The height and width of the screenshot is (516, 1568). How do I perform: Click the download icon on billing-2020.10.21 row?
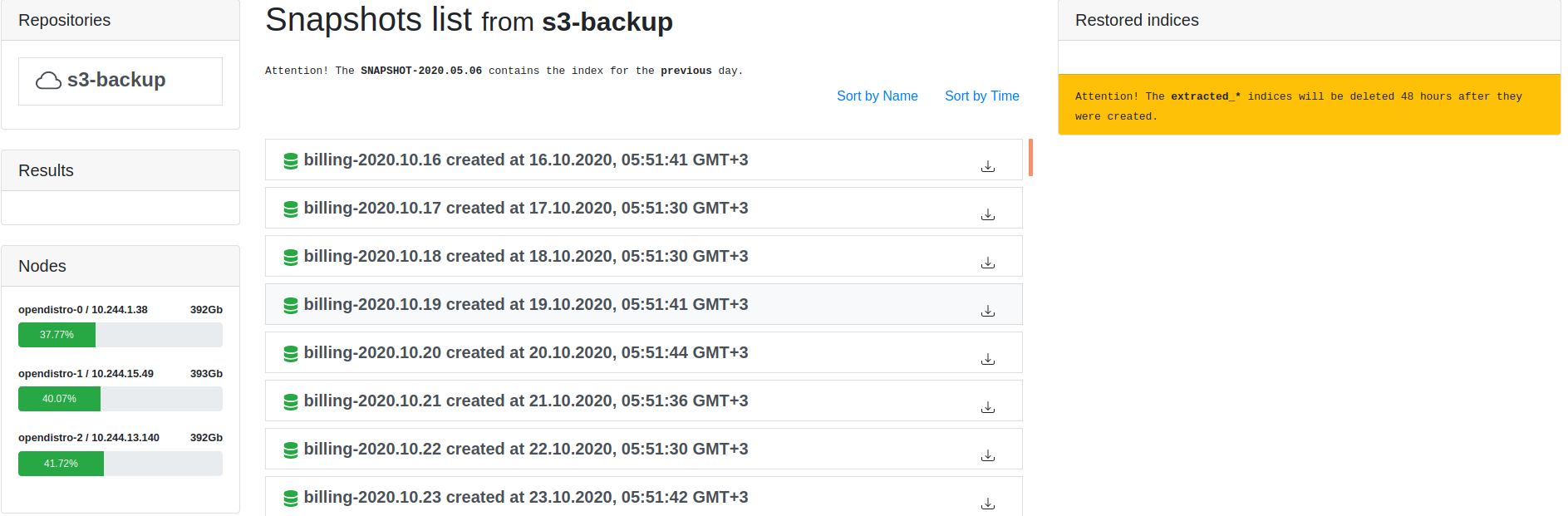(x=987, y=407)
